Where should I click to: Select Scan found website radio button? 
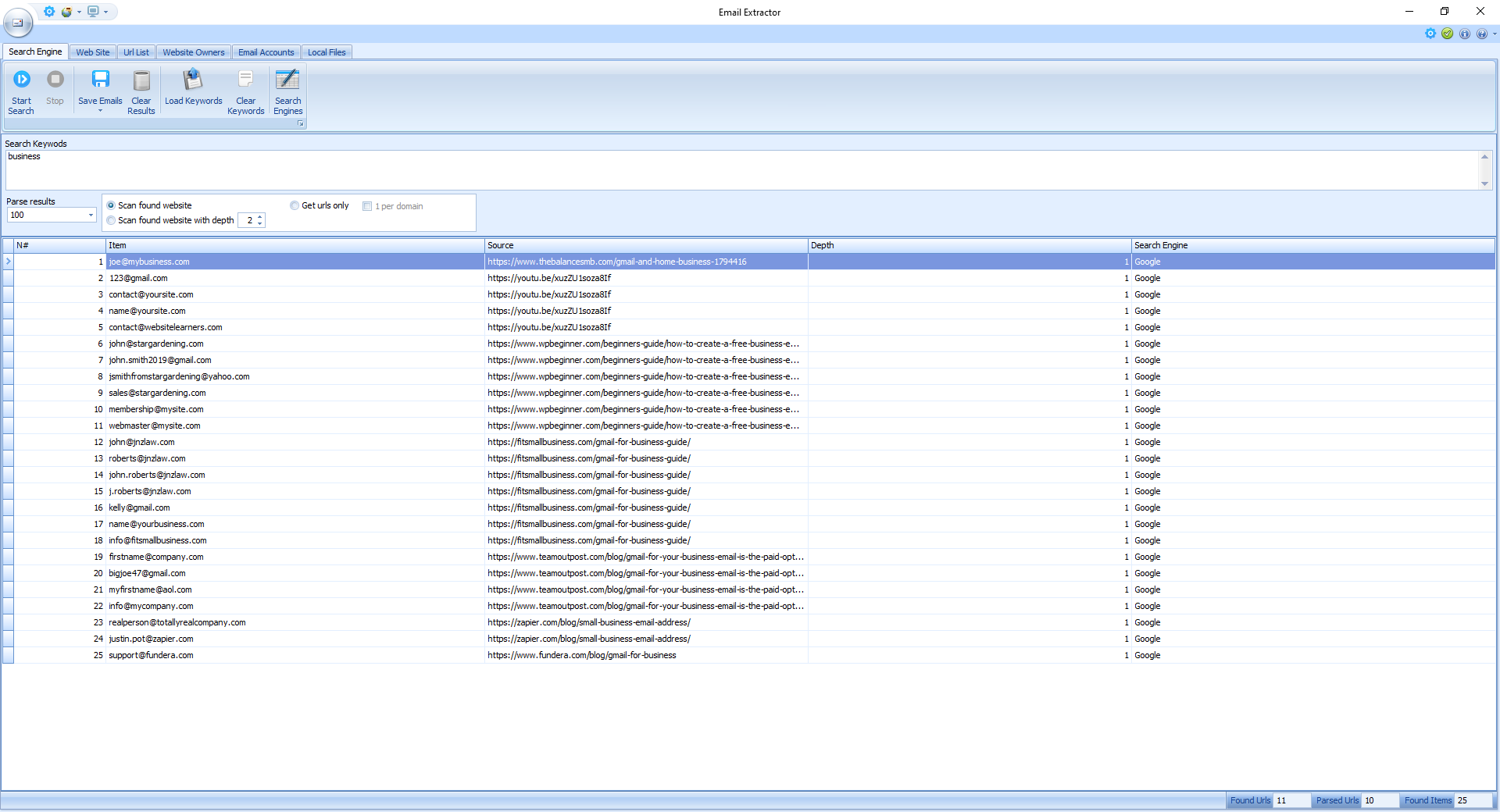111,206
